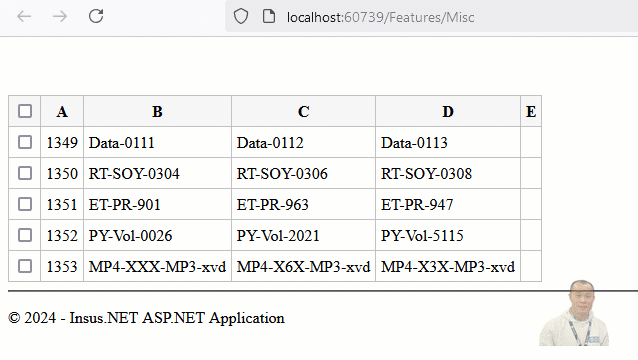Toggle the select-all header checkbox
This screenshot has width=638, height=360.
25,111
